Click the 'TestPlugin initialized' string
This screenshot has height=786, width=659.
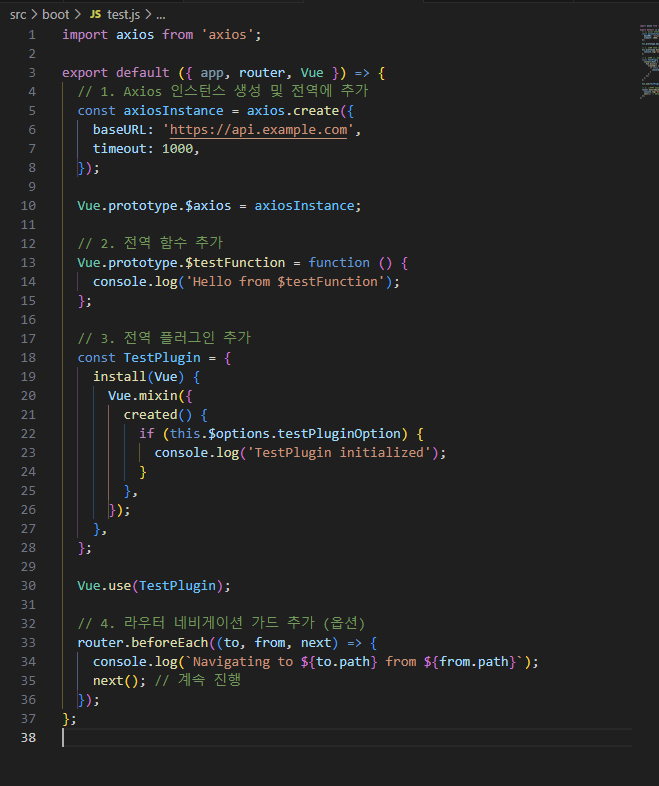[x=339, y=453]
